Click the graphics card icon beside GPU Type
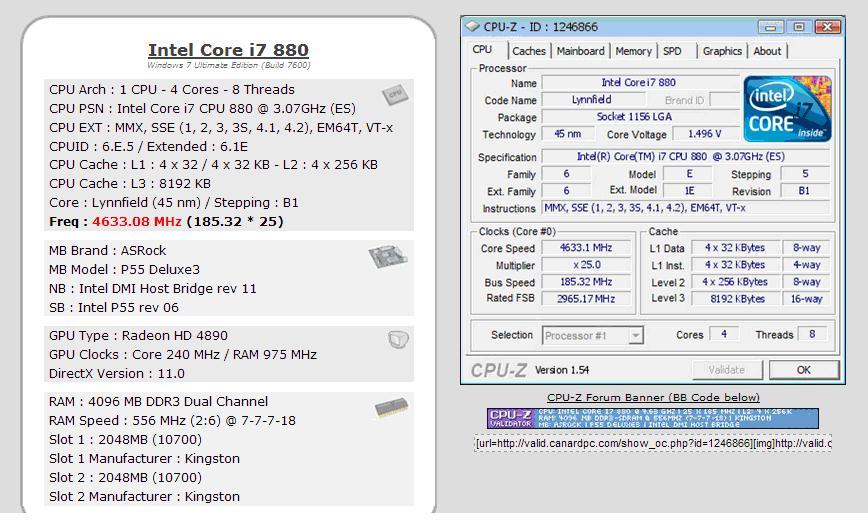Image resolution: width=868 pixels, height=527 pixels. click(398, 339)
